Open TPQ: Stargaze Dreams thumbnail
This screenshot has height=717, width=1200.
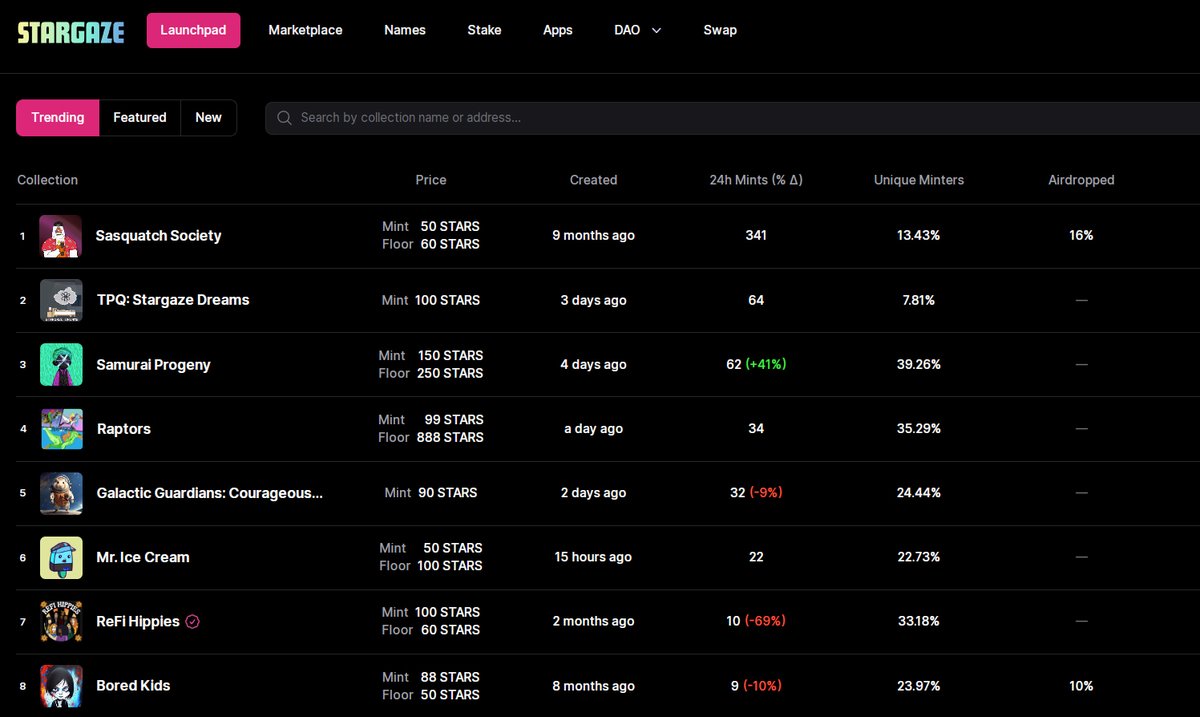pos(61,300)
